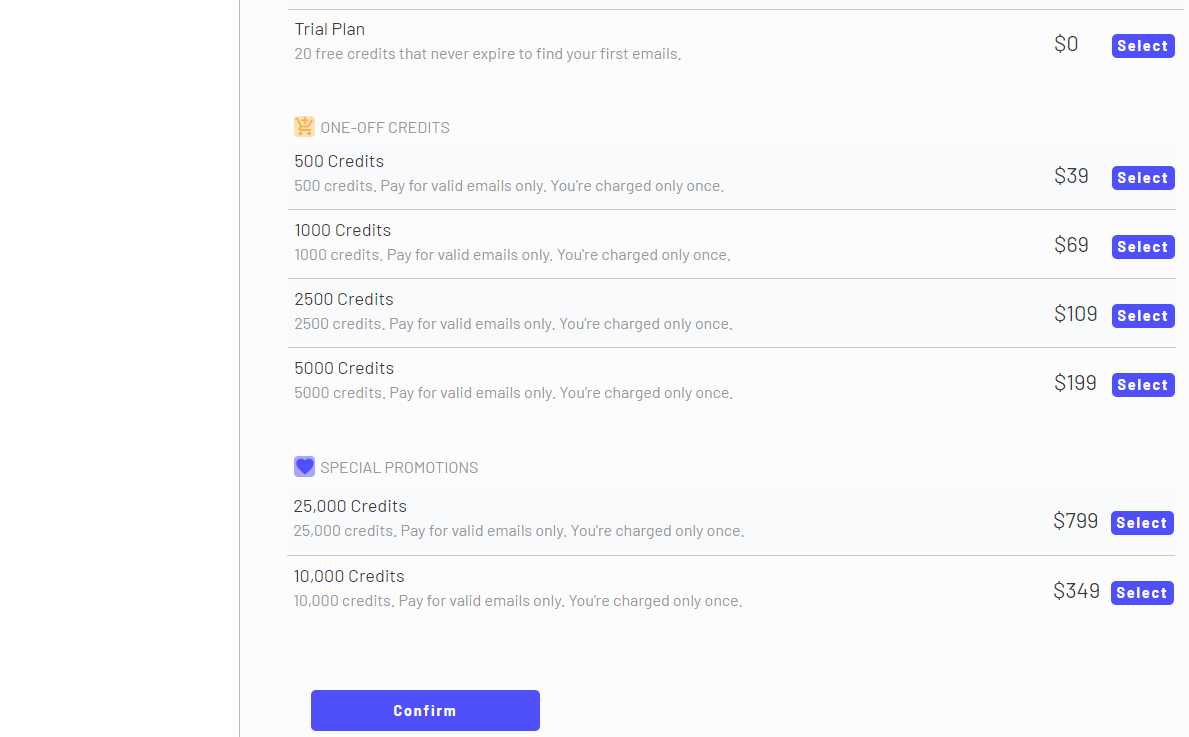Click the 5000 Credits plan title

pos(344,368)
